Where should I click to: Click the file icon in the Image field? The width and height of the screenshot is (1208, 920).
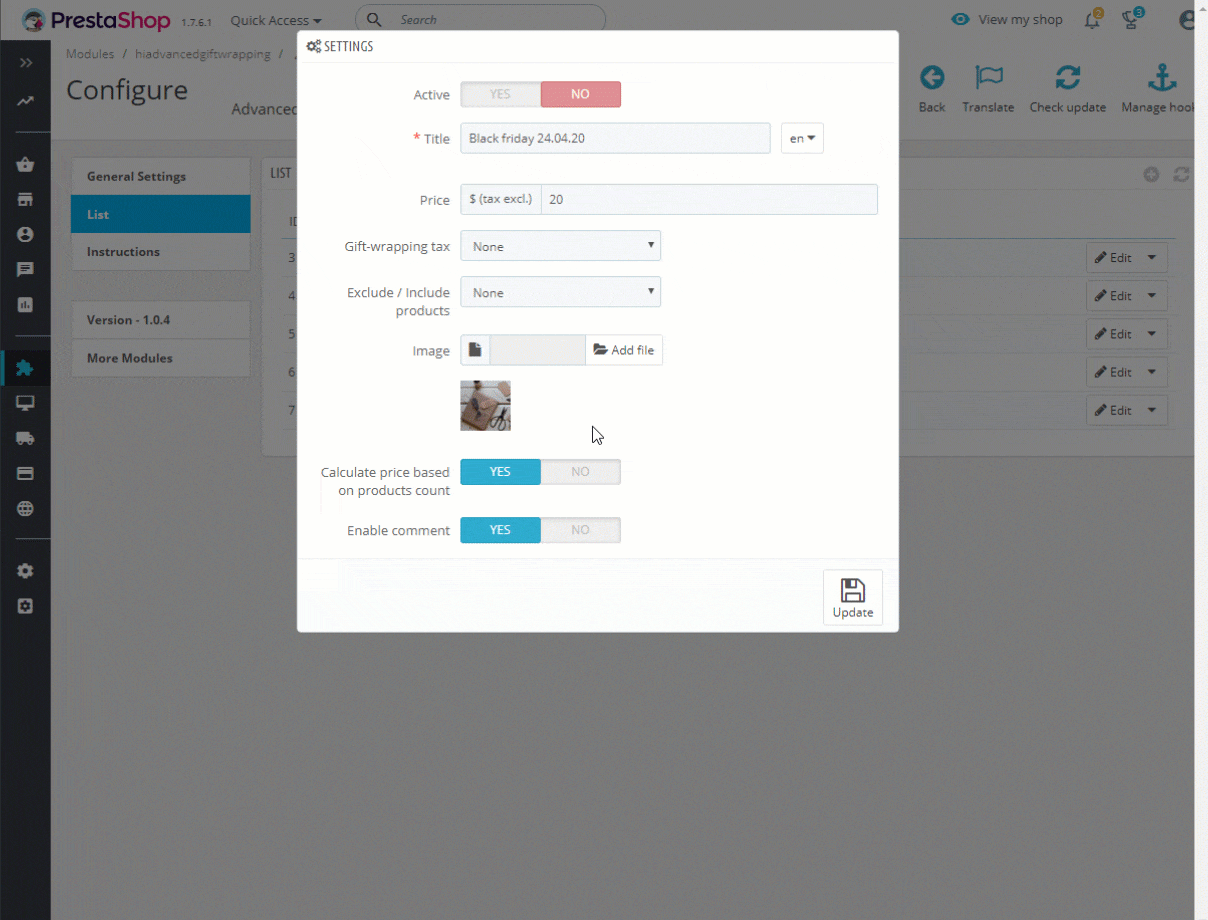click(x=475, y=350)
